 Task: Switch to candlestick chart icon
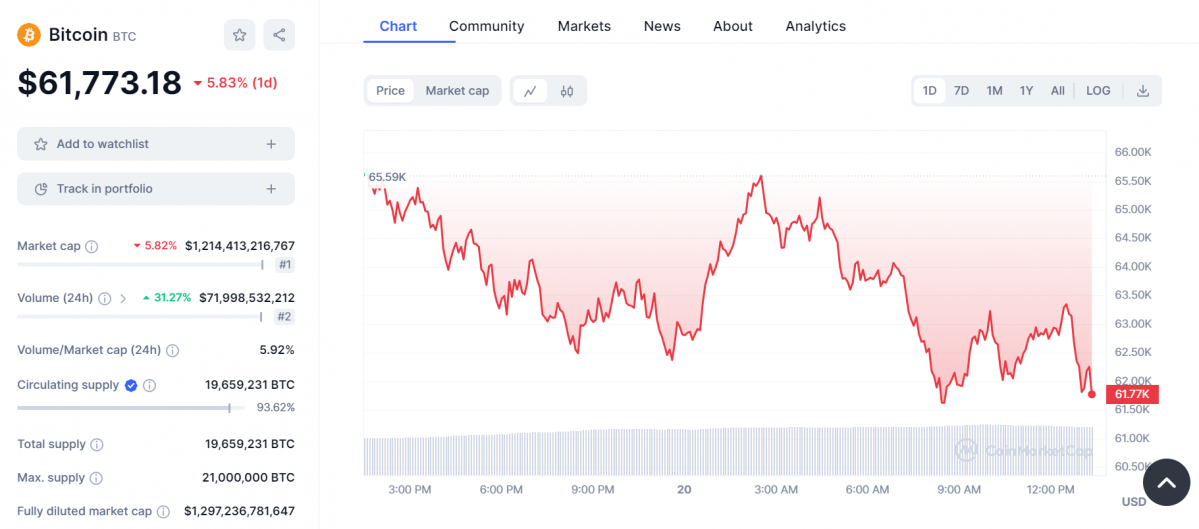(x=567, y=91)
